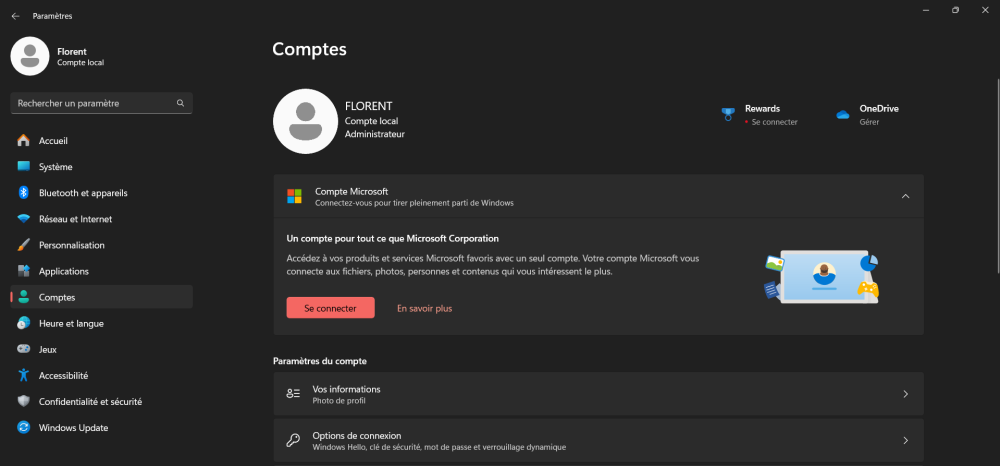Viewport: 1000px width, 466px height.
Task: Click the Rewards medal icon
Action: coord(728,115)
